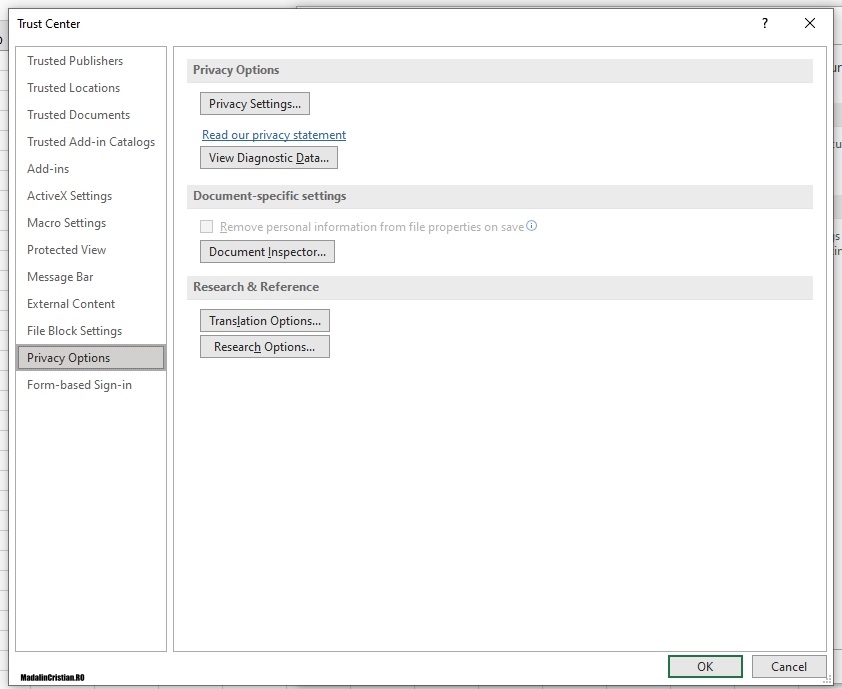Select Trusted Publishers category
Screen dimensions: 842x689
pyautogui.click(x=75, y=61)
